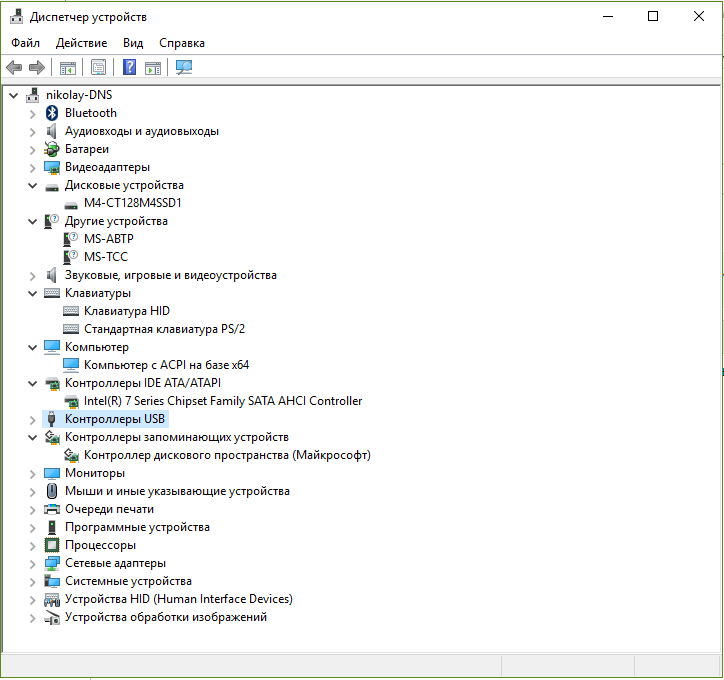Maximize the Device Manager window

pos(653,17)
